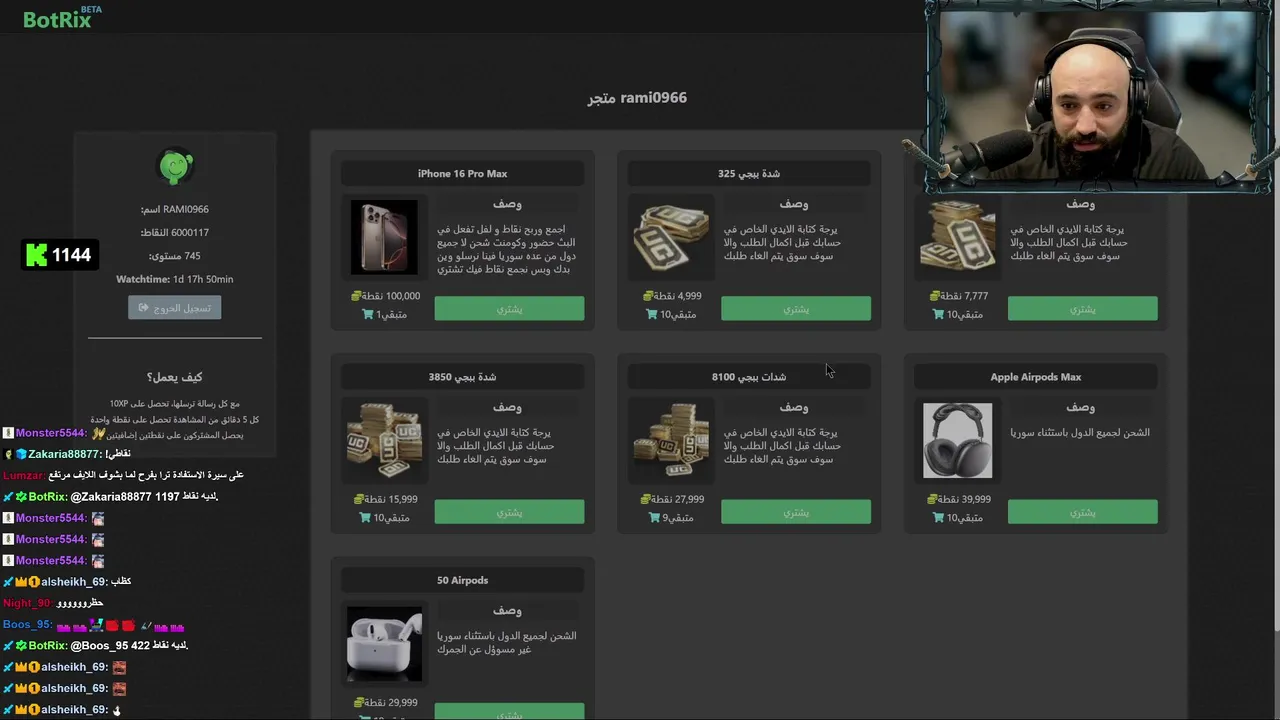The height and width of the screenshot is (720, 1280).
Task: Buy the Apple Airpods Max item
Action: (x=1083, y=512)
